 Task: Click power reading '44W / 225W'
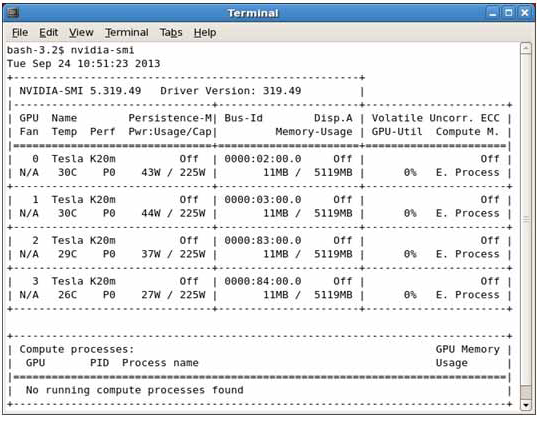pyautogui.click(x=173, y=213)
